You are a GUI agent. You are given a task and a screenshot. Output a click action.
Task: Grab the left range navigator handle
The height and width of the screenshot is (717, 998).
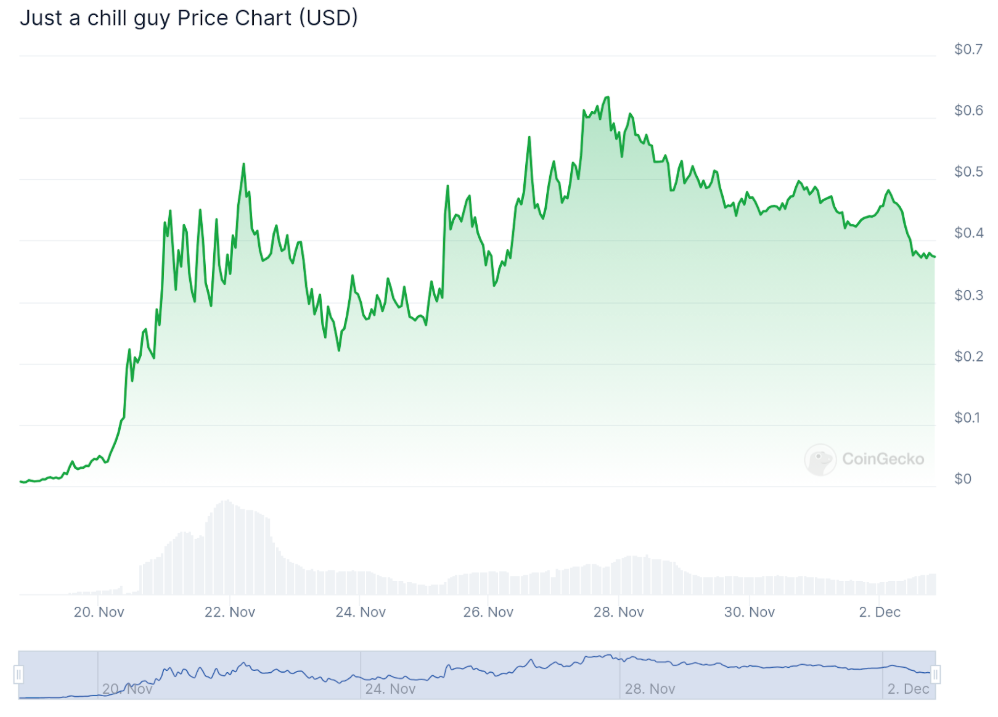(x=19, y=674)
